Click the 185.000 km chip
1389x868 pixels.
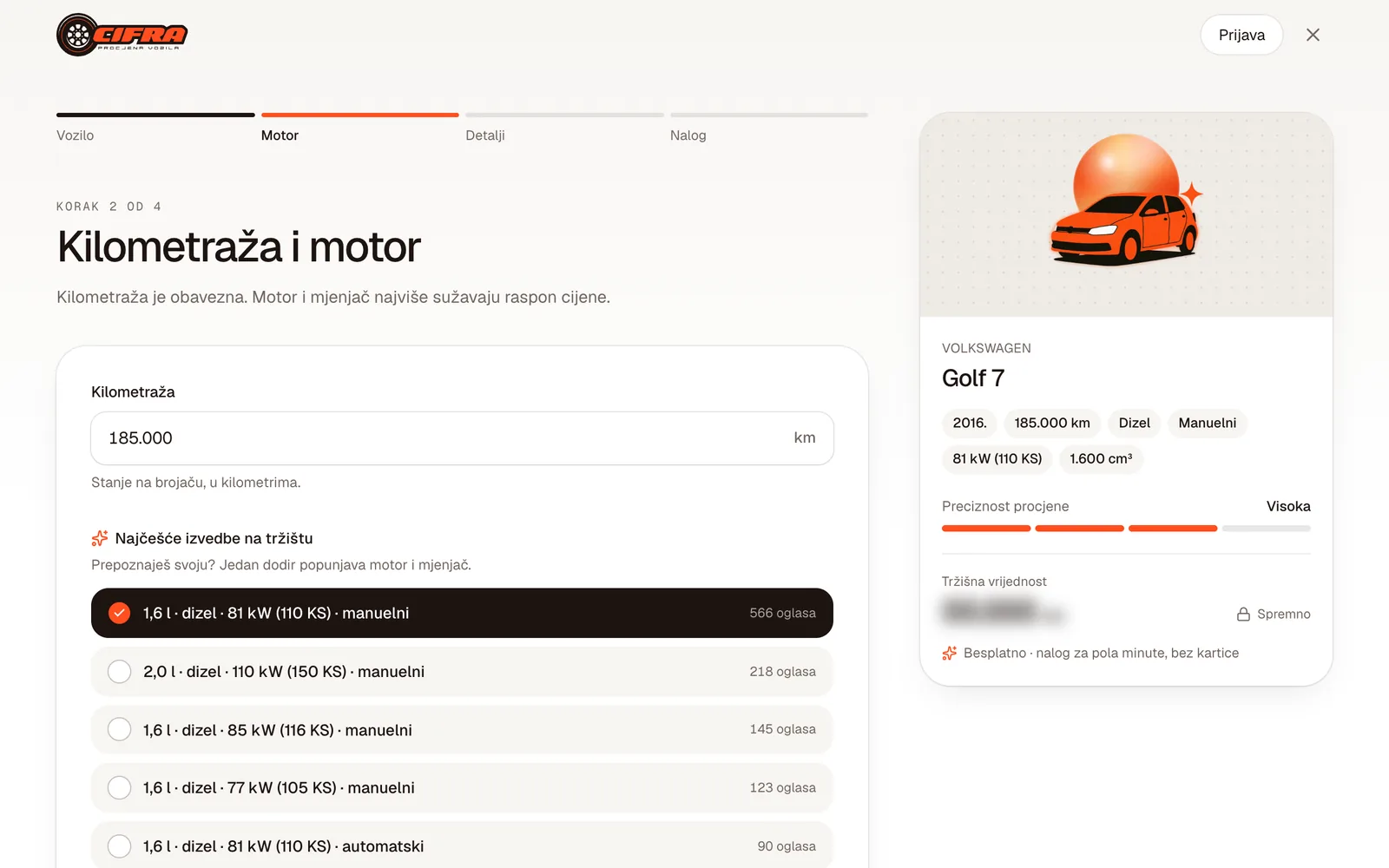[1052, 423]
